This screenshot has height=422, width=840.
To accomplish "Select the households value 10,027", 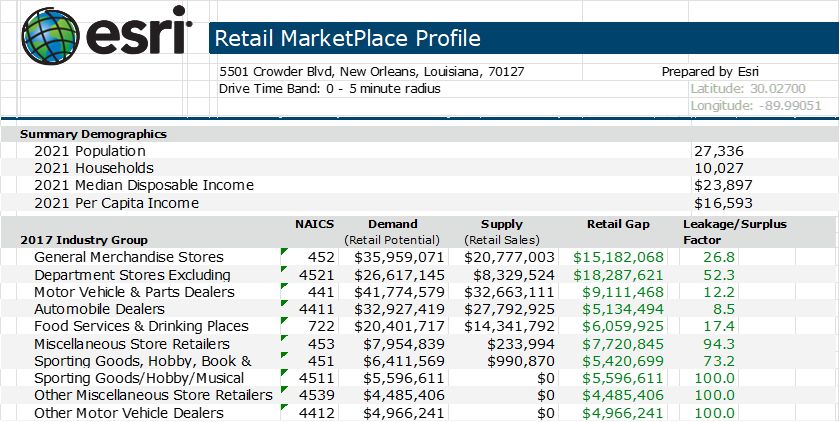I will (x=719, y=168).
